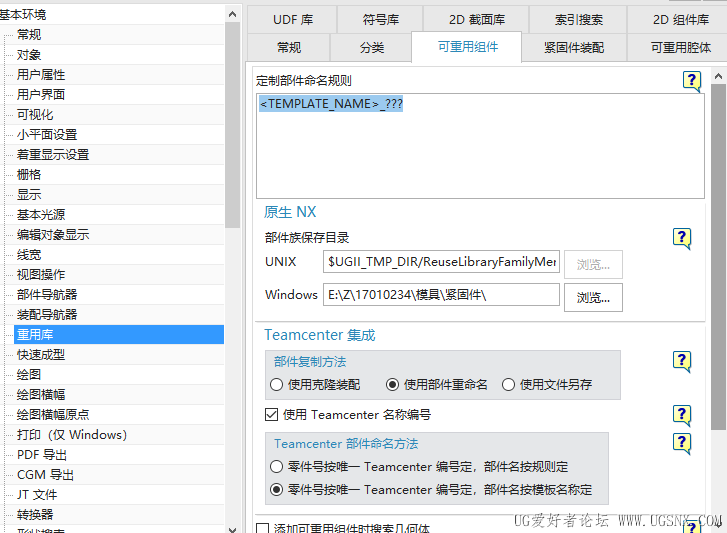Select 对象 in settings tree
Viewport: 727px width, 533px height.
[29, 55]
